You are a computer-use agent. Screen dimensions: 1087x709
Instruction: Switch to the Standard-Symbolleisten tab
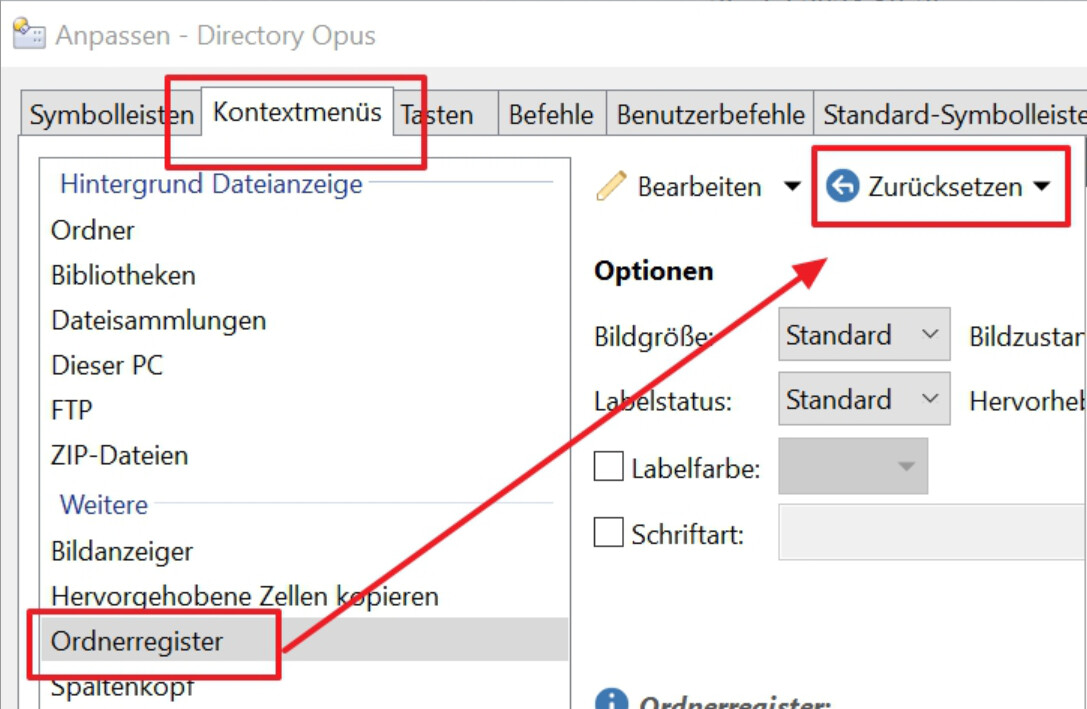(x=950, y=114)
